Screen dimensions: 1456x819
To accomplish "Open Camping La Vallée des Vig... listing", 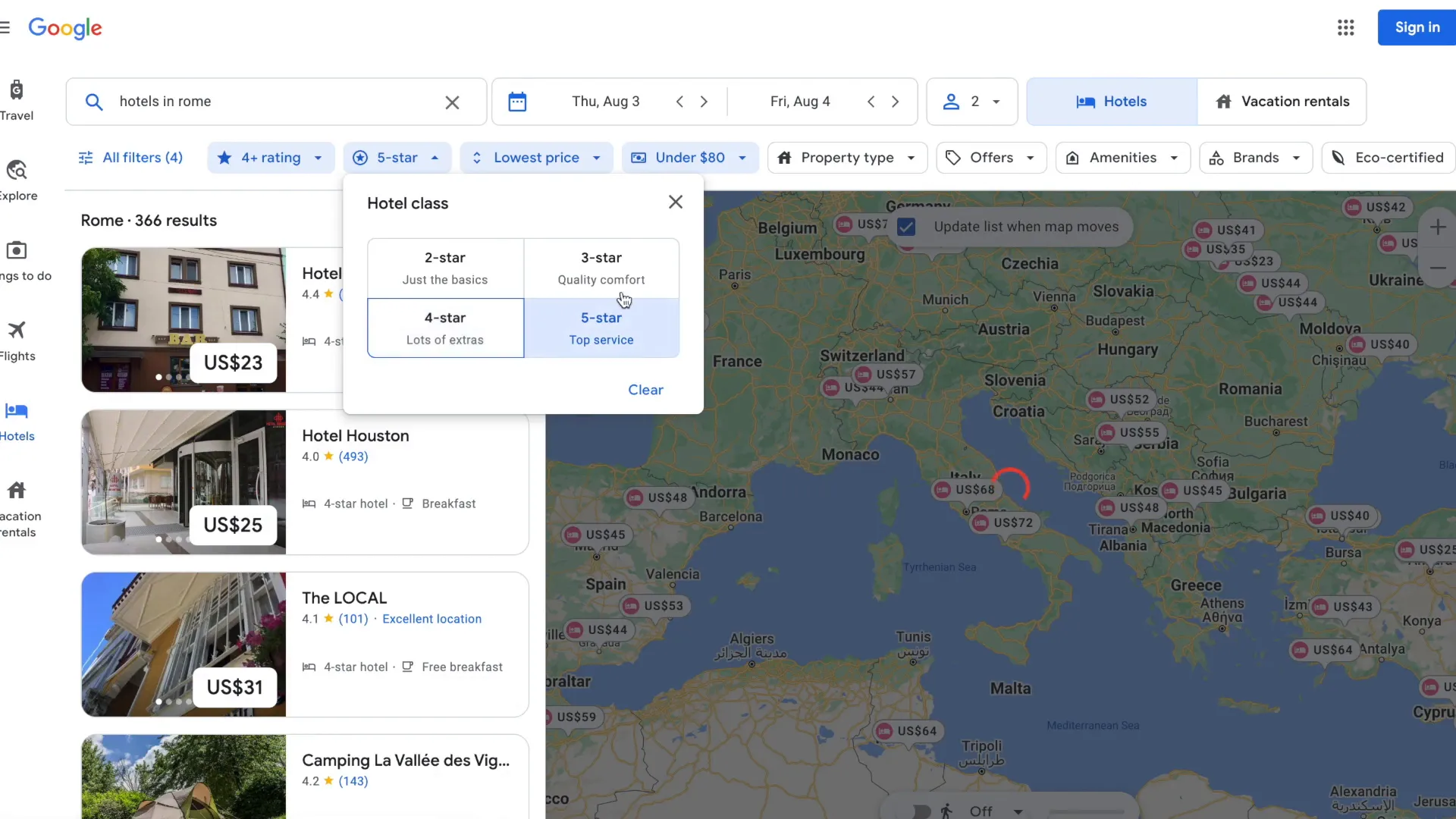I will [406, 761].
